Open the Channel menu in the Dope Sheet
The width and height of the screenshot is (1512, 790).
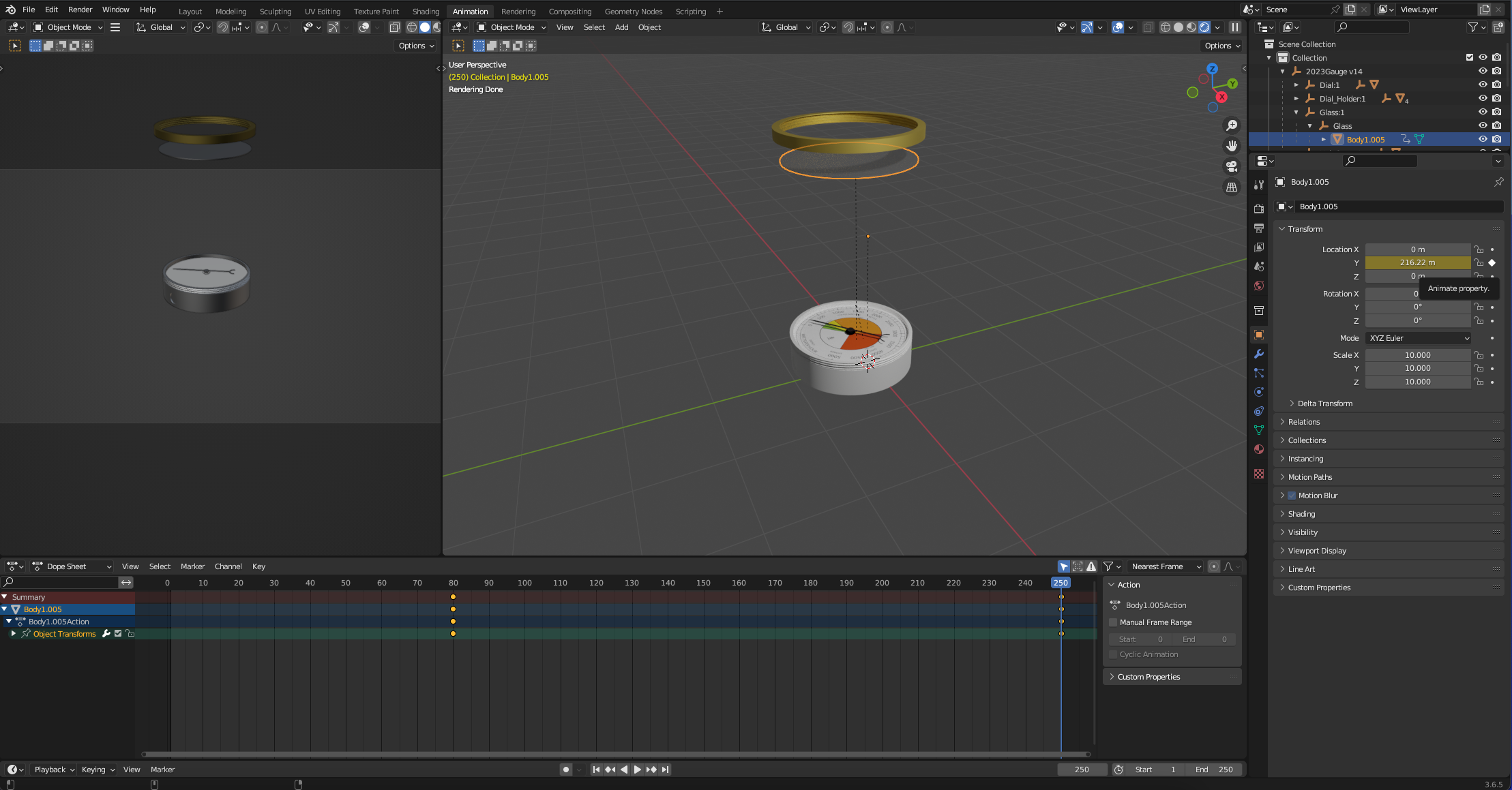[228, 566]
